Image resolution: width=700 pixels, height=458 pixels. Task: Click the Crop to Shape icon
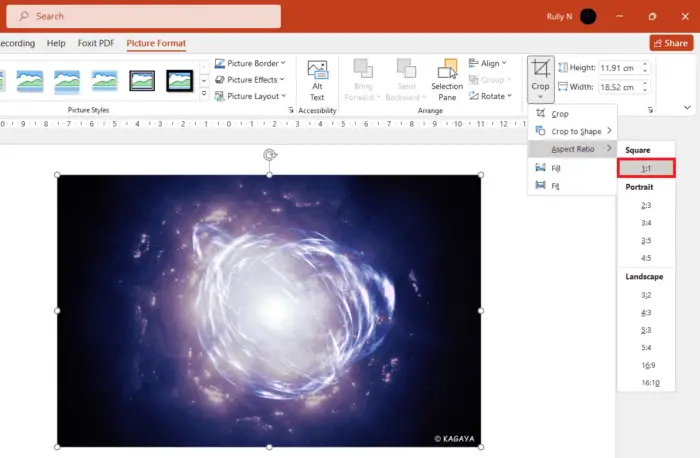click(540, 131)
